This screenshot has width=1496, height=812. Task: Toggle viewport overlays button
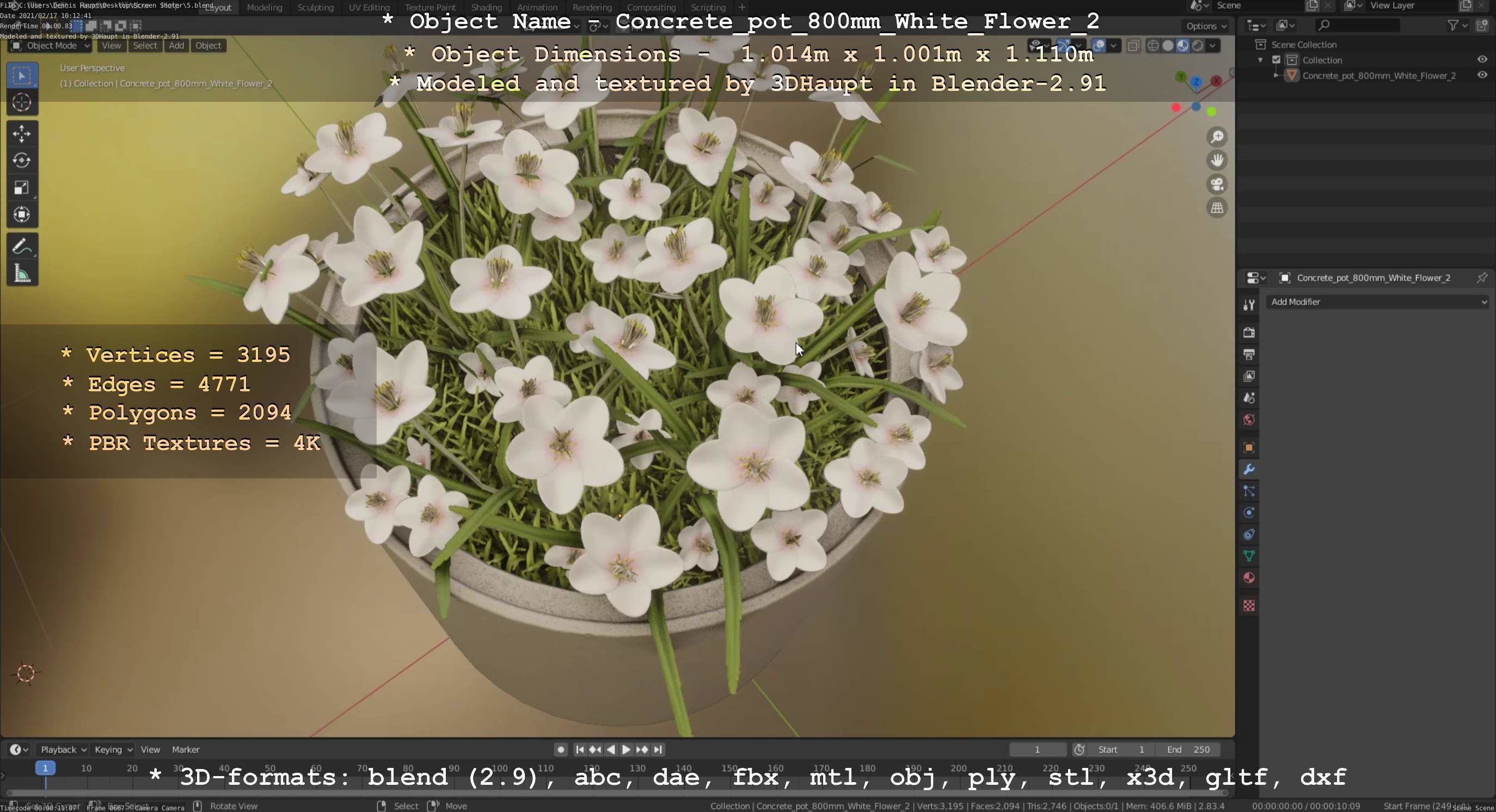(x=1099, y=46)
